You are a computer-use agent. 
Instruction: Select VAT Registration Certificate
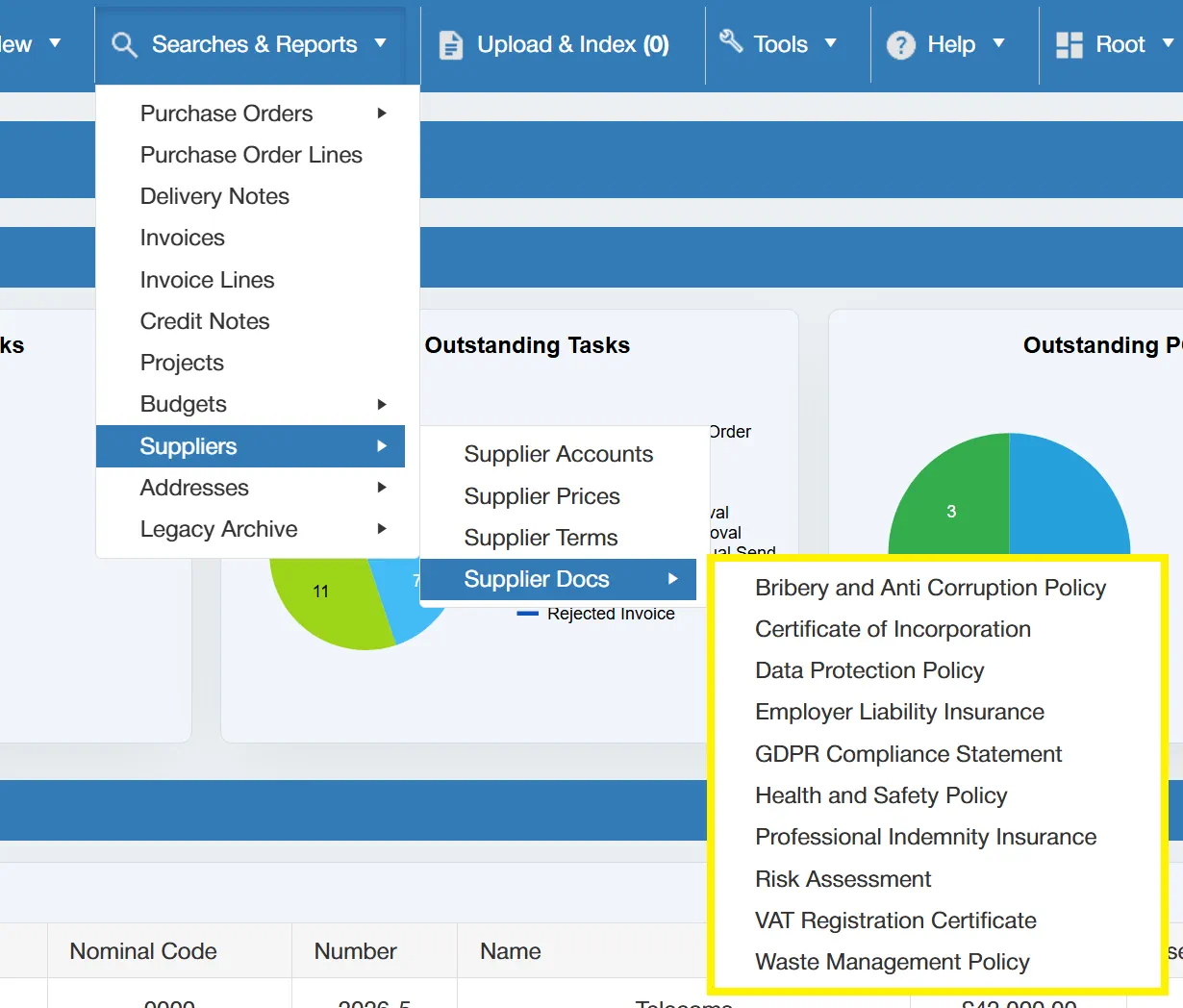[x=895, y=920]
